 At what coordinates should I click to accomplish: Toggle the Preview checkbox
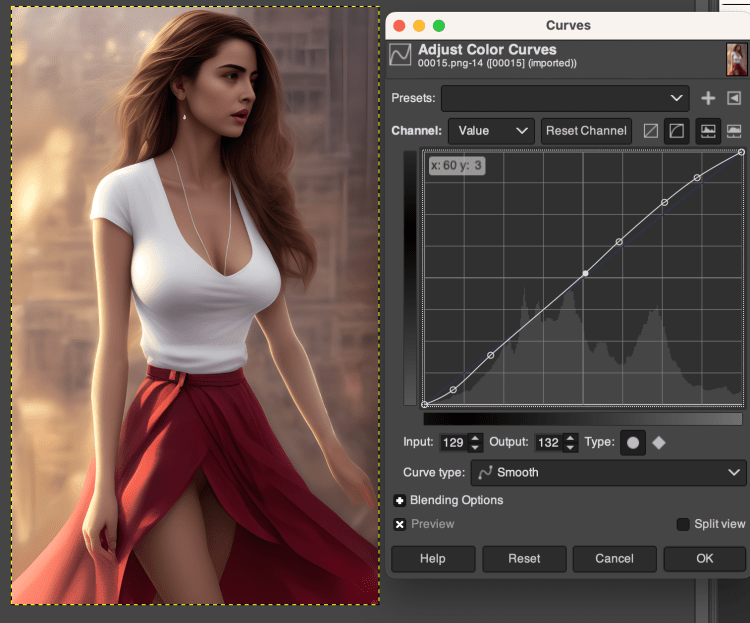pos(399,524)
